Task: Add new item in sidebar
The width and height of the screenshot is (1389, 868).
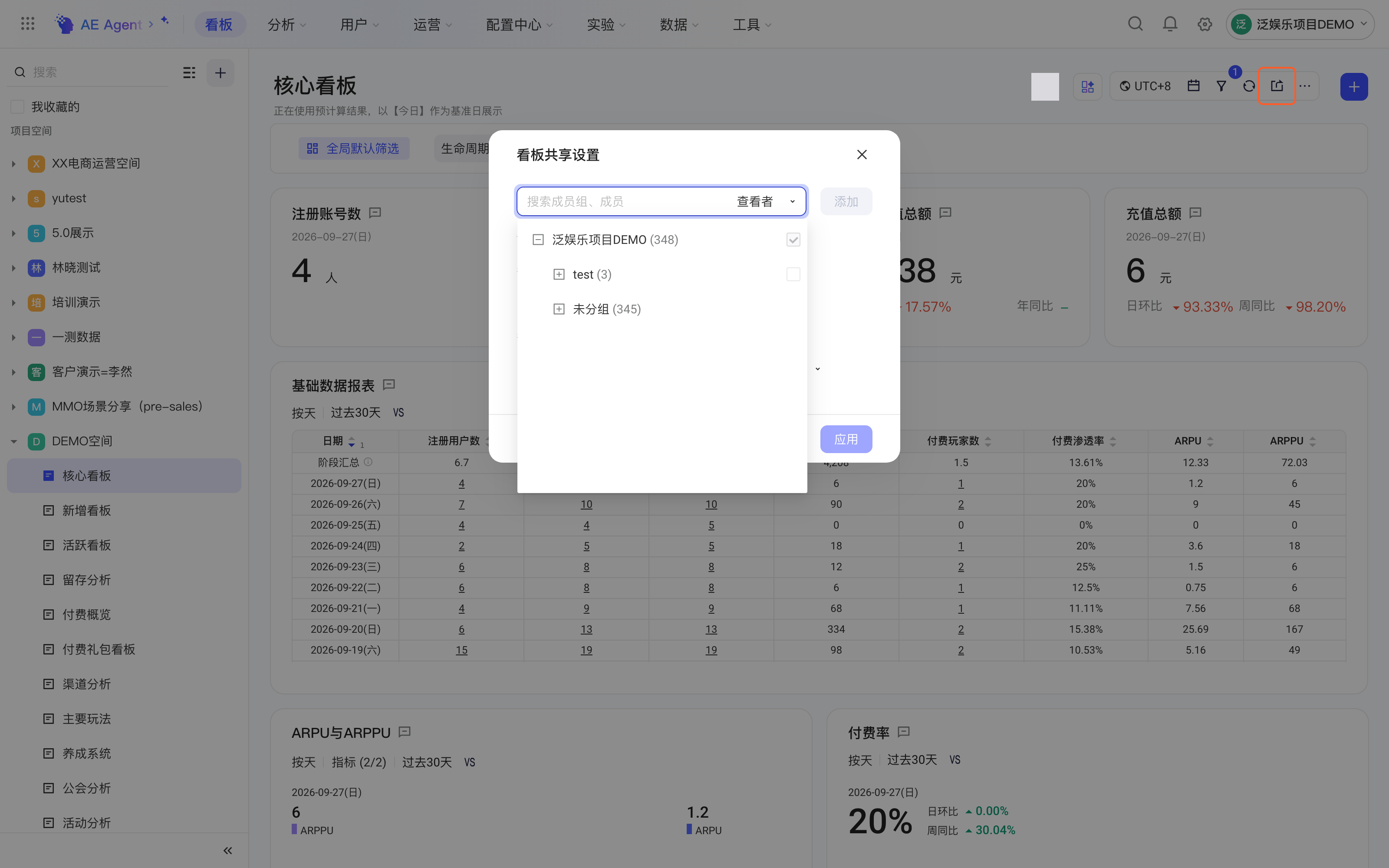Action: (221, 73)
